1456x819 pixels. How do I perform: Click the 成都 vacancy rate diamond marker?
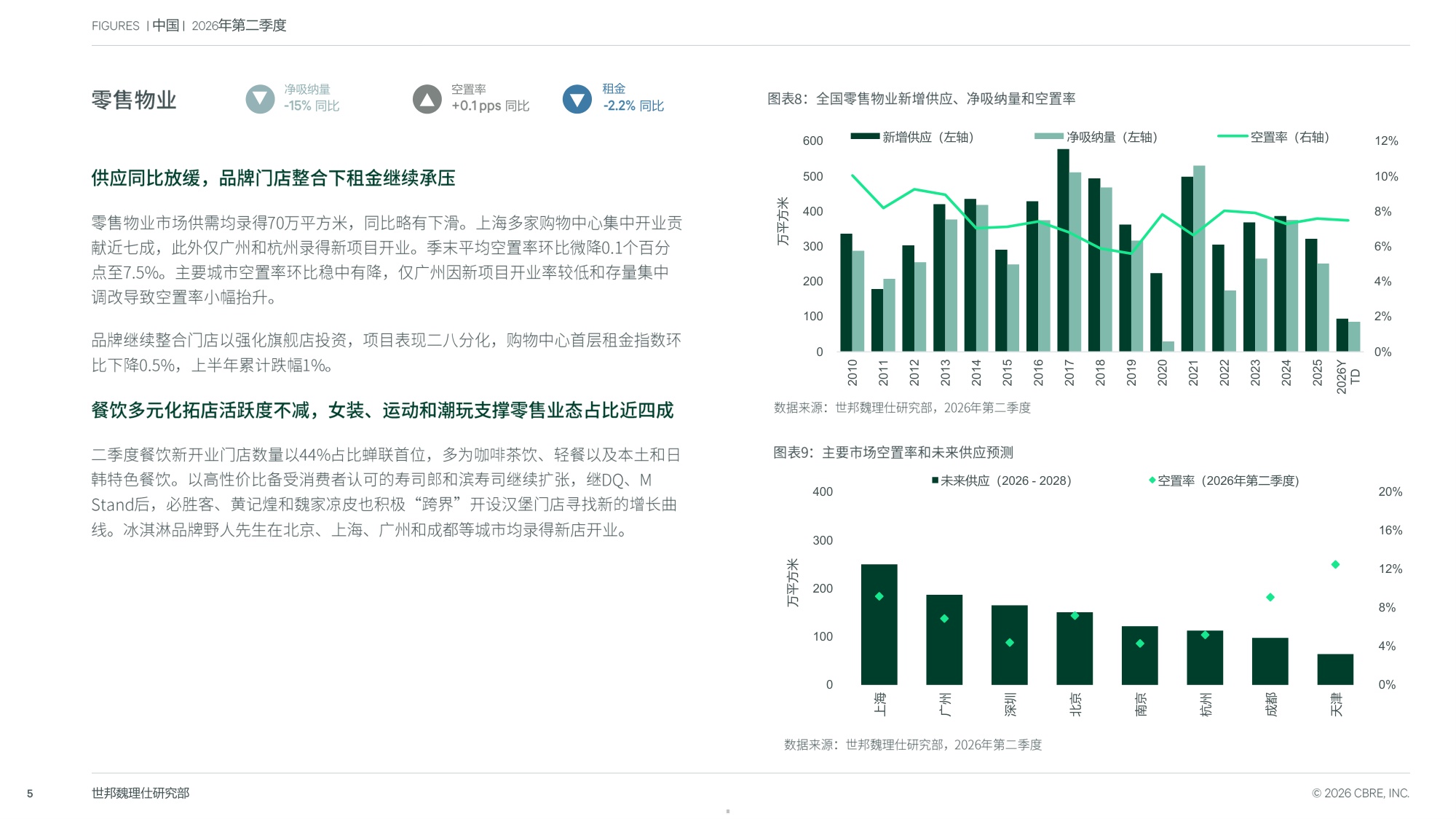click(1270, 597)
